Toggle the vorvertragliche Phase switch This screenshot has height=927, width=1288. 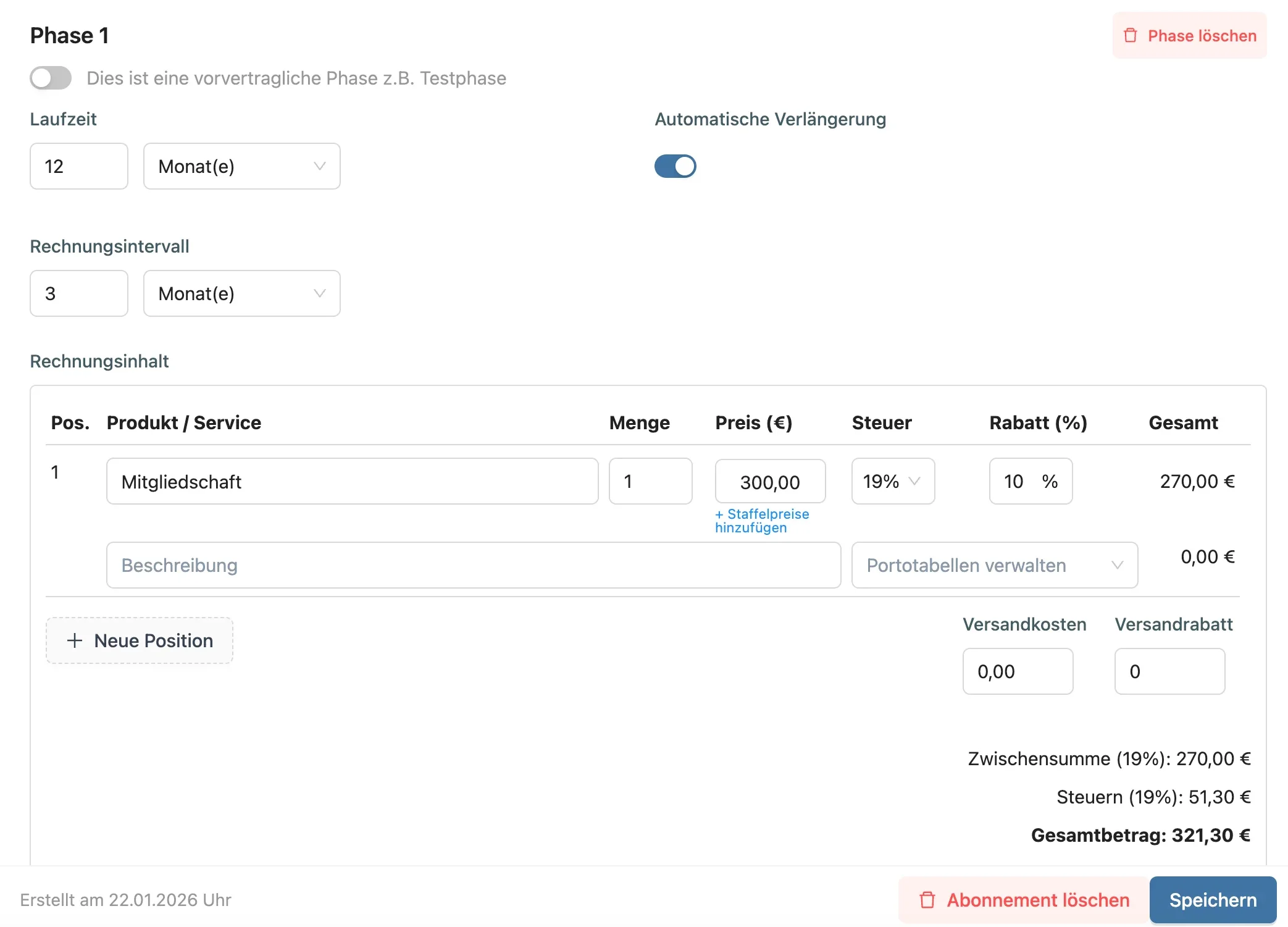(51, 78)
